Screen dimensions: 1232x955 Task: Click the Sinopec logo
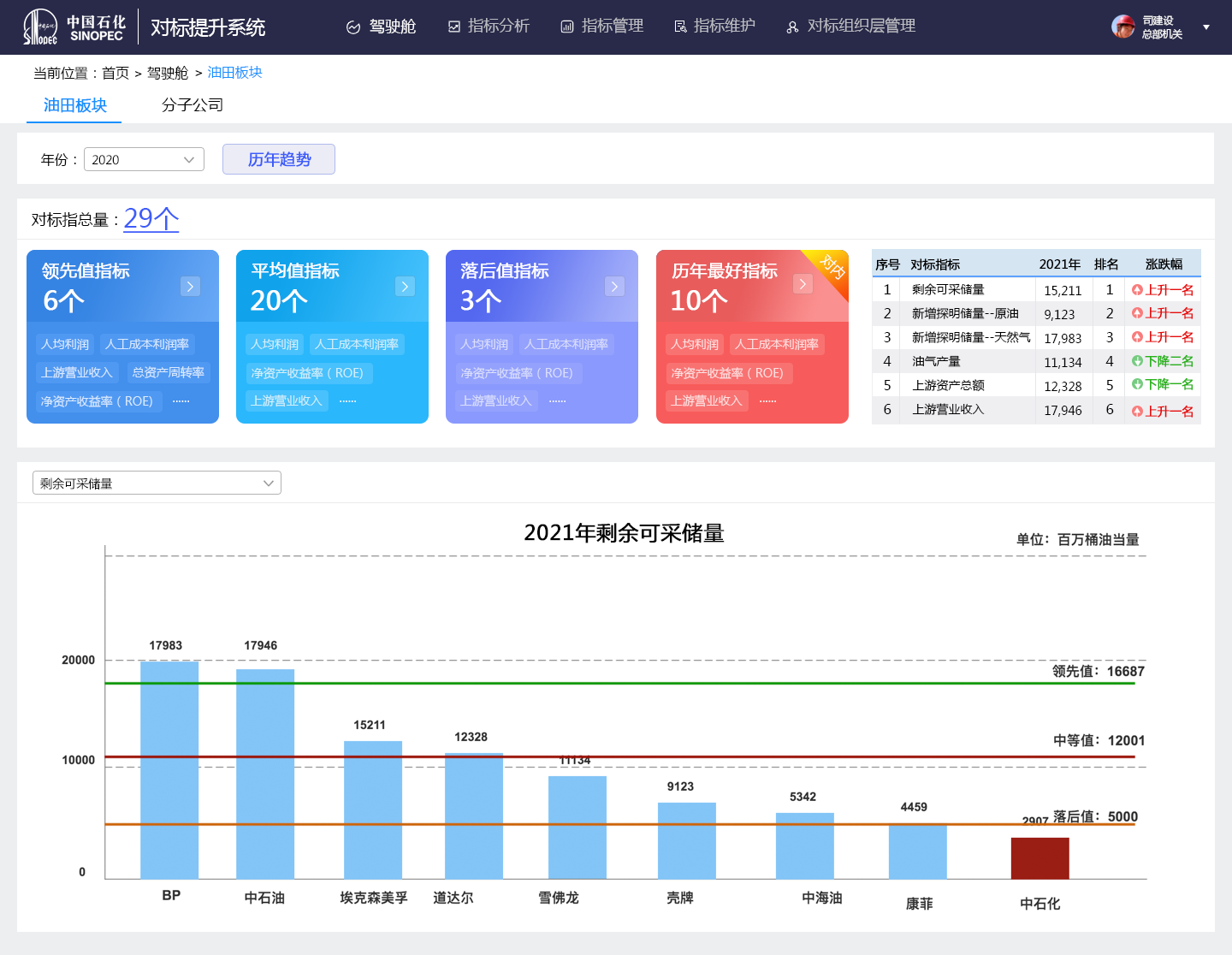(x=74, y=27)
